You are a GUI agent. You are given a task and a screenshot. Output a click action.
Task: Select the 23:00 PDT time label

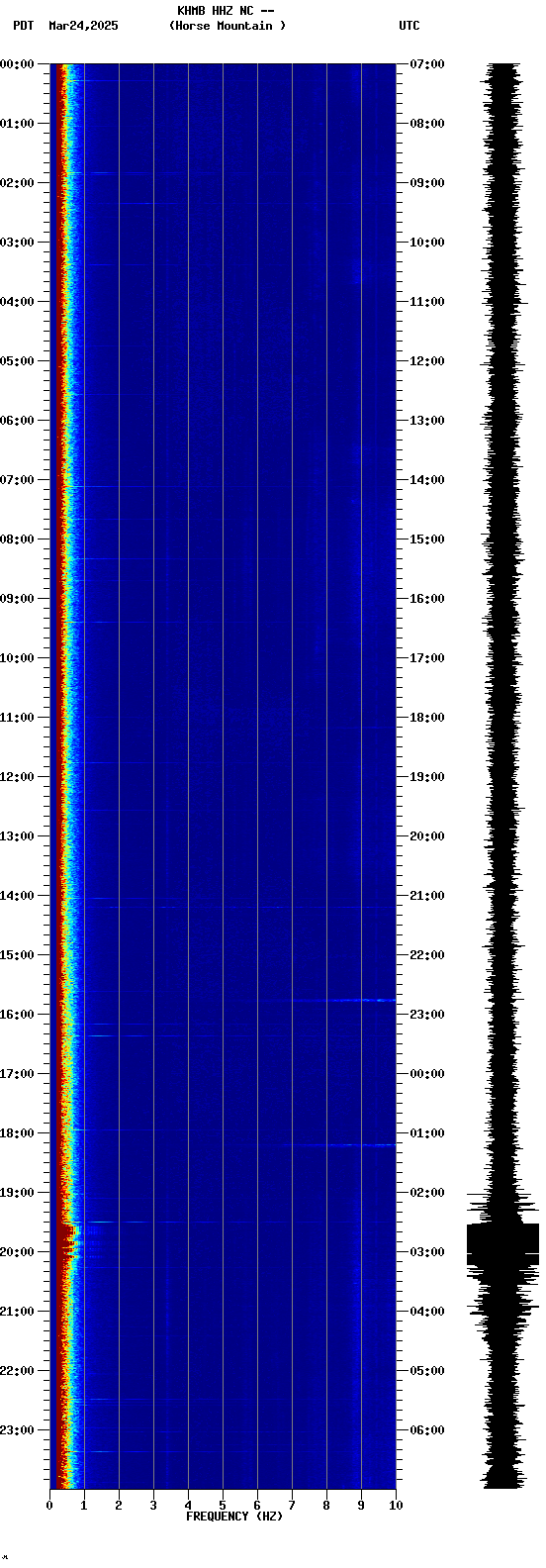[18, 1430]
